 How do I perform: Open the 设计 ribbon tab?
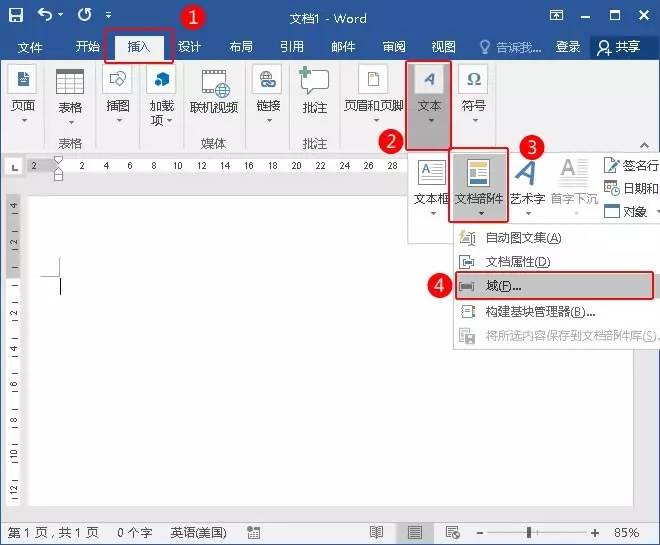(x=189, y=47)
